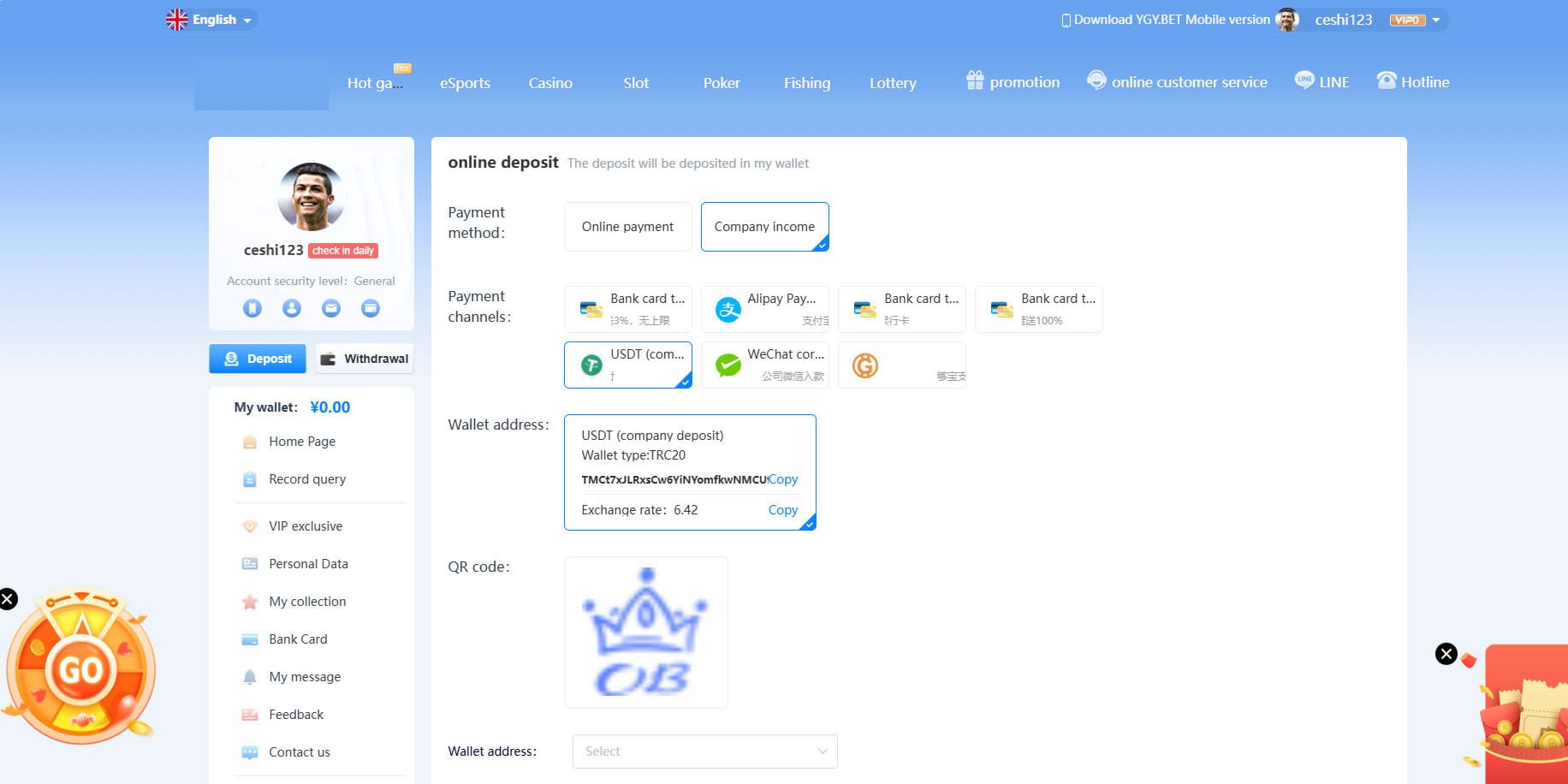Expand the ceshi123 account menu arrow
Screen dimensions: 1568x784
tap(1436, 20)
